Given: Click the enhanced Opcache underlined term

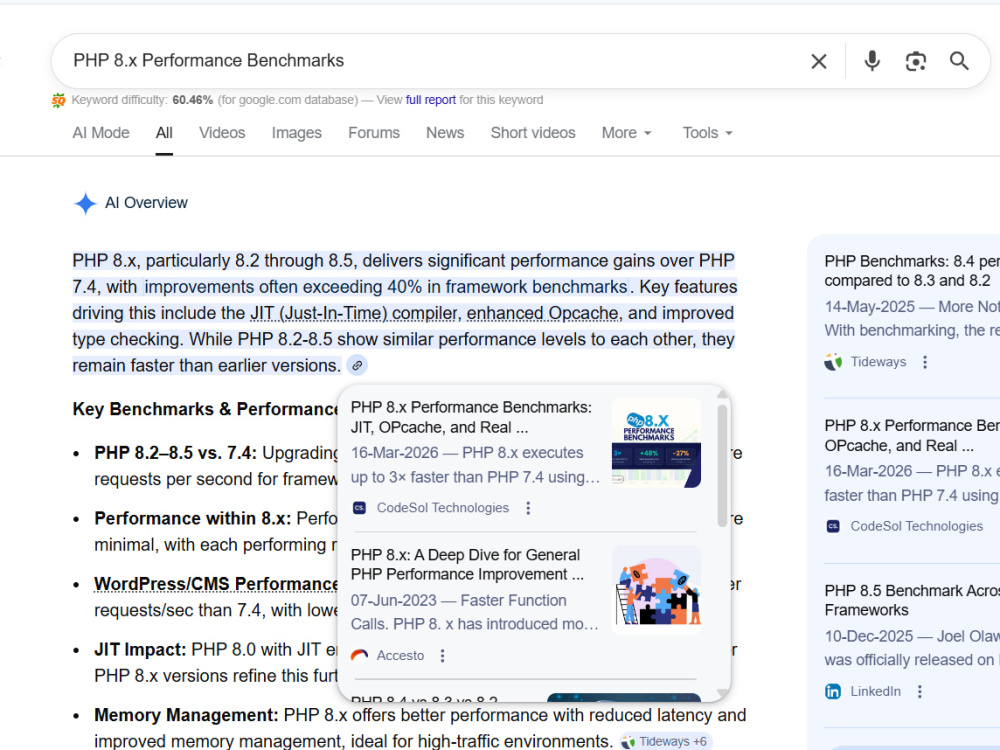Looking at the screenshot, I should pos(543,313).
